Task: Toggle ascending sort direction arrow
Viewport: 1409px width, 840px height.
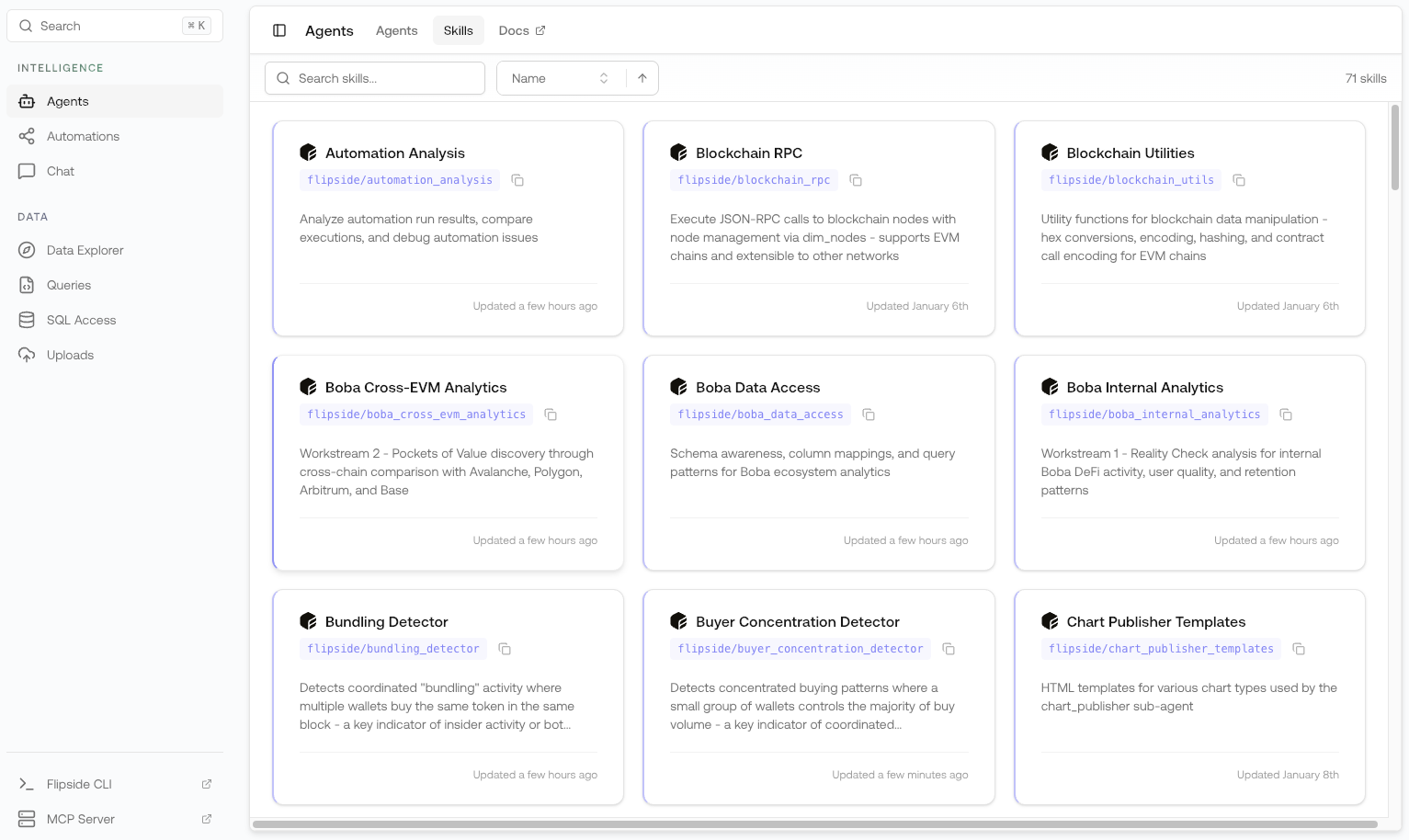Action: pos(642,78)
